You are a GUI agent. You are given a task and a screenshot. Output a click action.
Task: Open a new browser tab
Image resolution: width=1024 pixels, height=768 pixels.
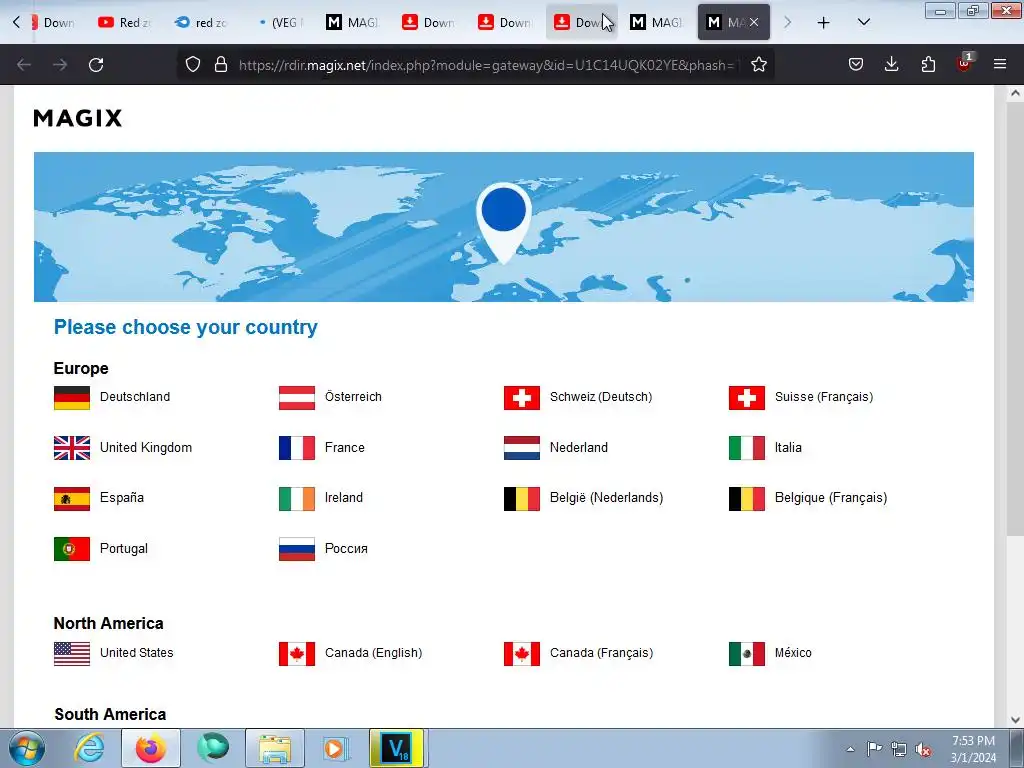click(x=824, y=23)
